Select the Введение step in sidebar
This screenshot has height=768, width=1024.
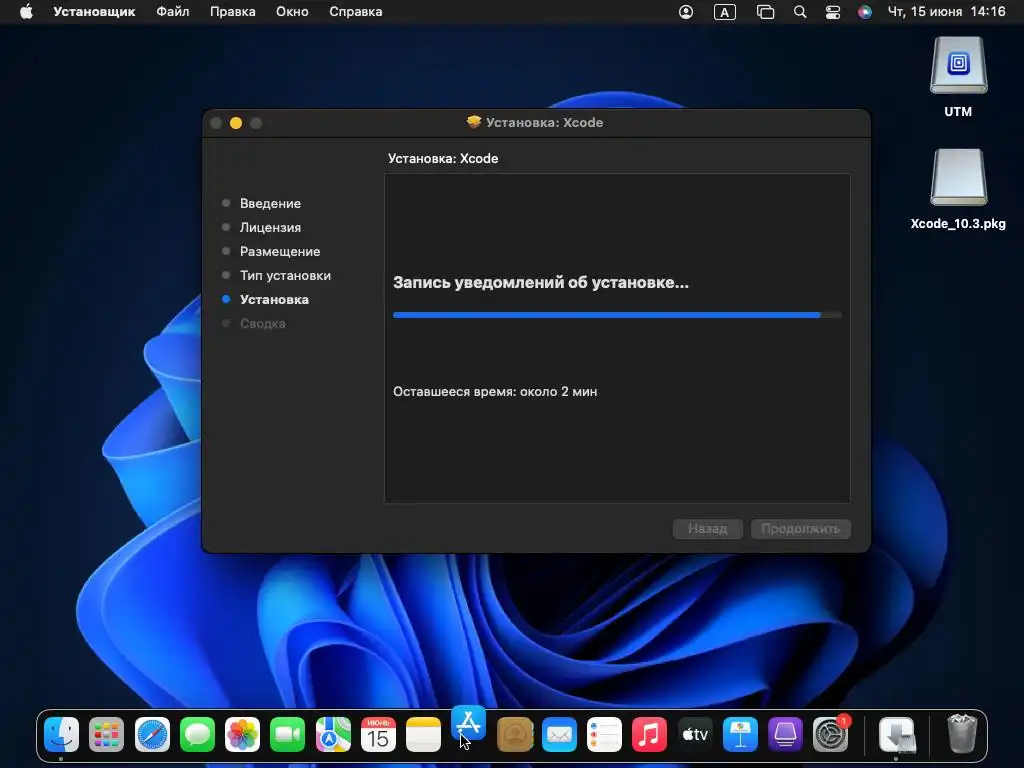coord(270,203)
